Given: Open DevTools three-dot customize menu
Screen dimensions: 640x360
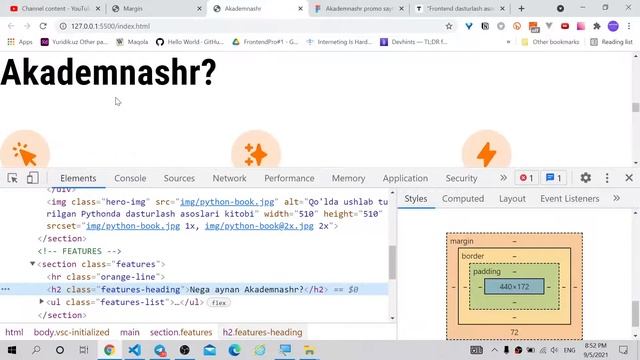Looking at the screenshot, I should pos(607,178).
